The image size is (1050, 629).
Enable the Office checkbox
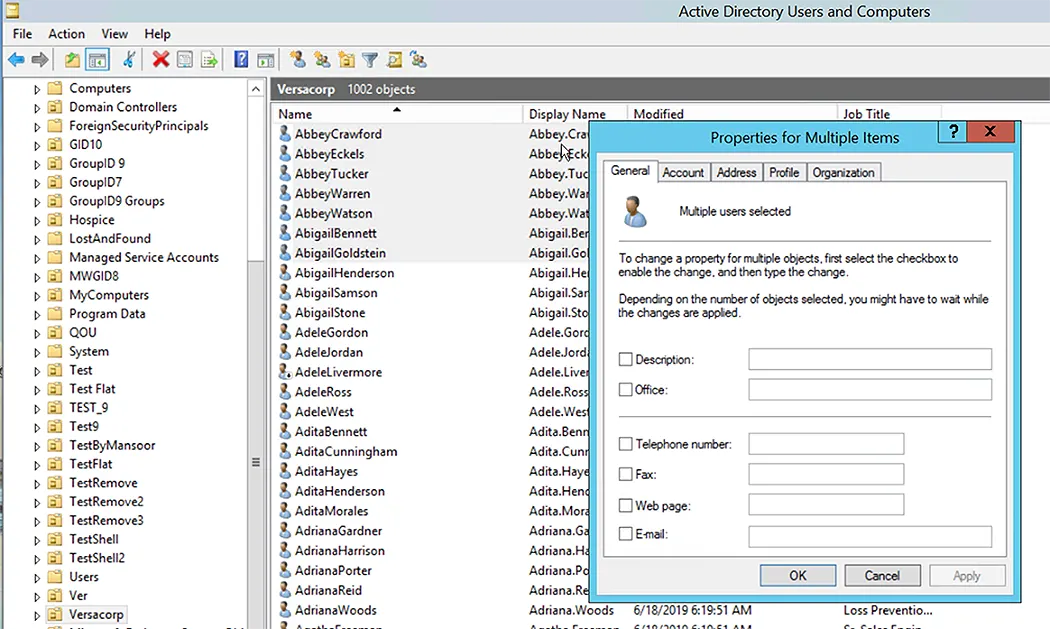[x=625, y=389]
